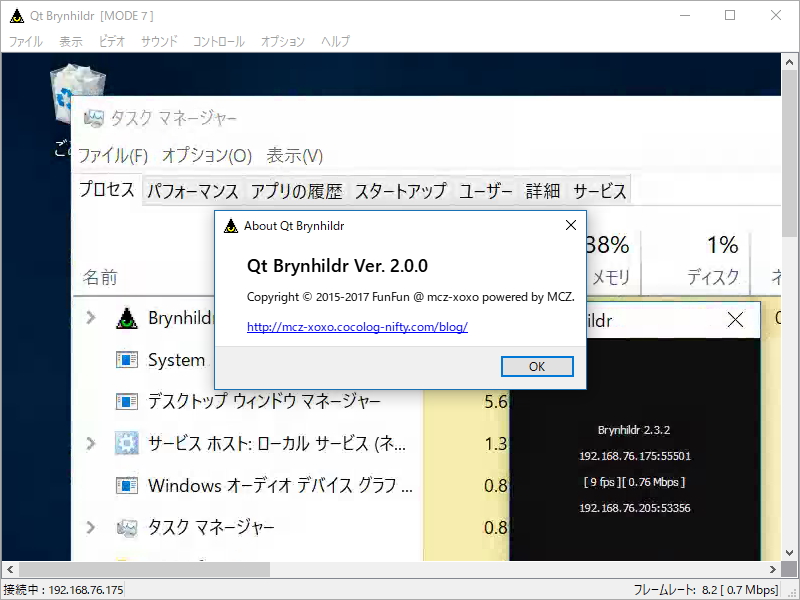Click the タスク マネージャー process icon
Image resolution: width=800 pixels, height=600 pixels.
126,527
